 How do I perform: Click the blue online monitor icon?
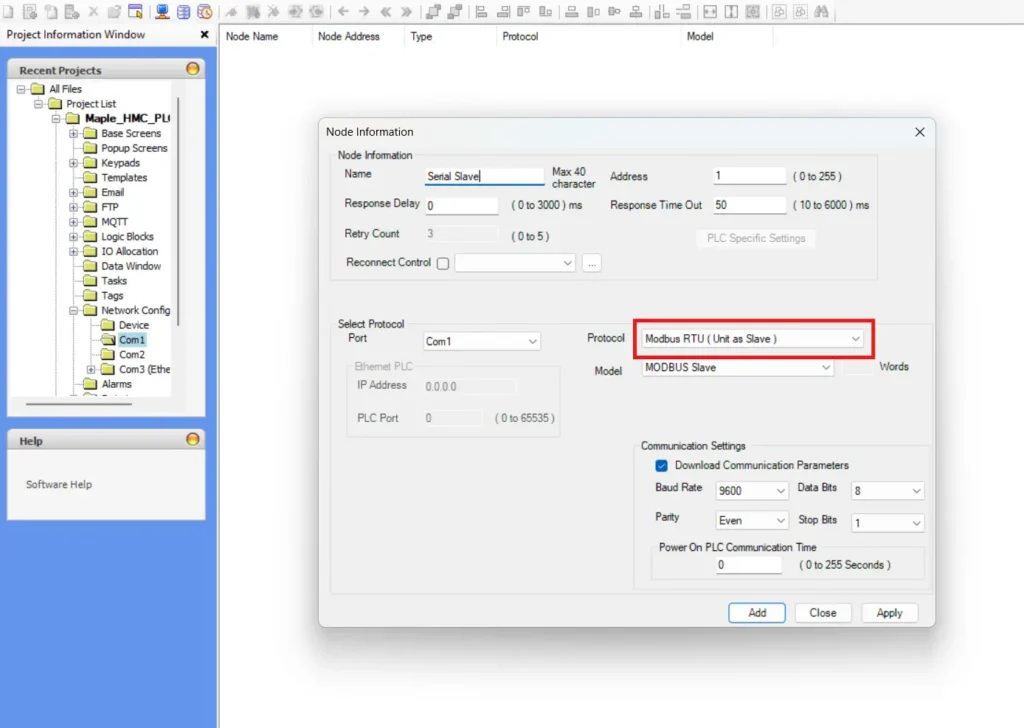coord(161,12)
